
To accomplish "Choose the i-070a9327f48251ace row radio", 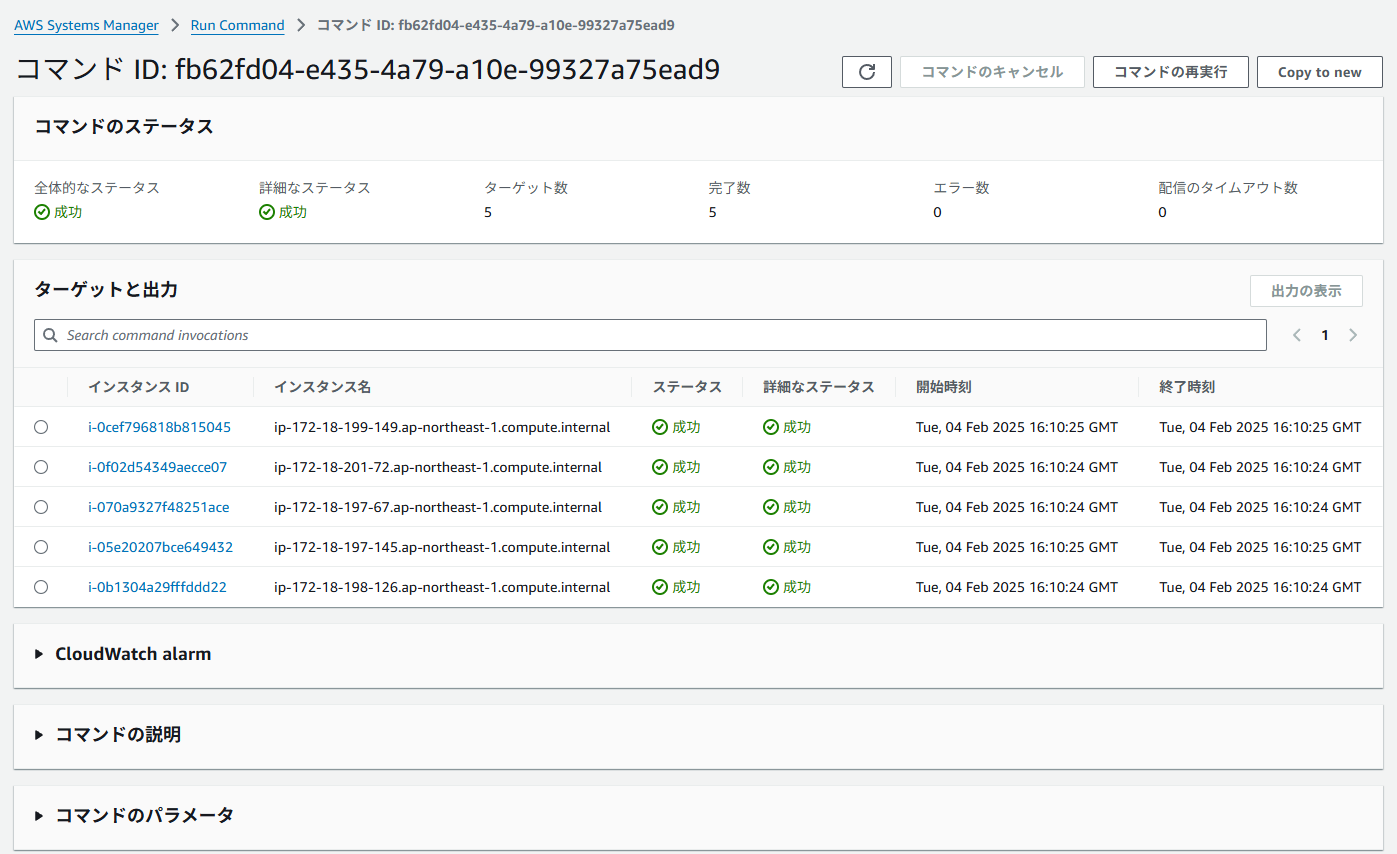I will tap(41, 507).
